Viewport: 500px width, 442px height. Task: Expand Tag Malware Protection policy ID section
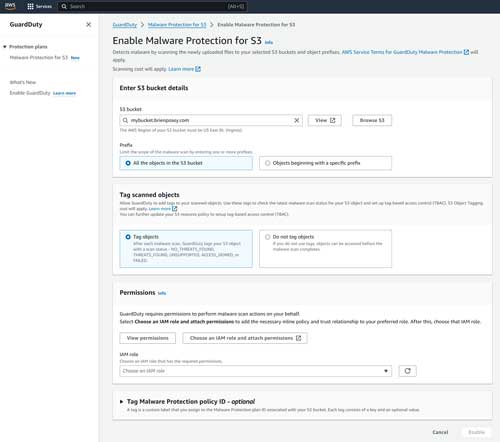122,402
